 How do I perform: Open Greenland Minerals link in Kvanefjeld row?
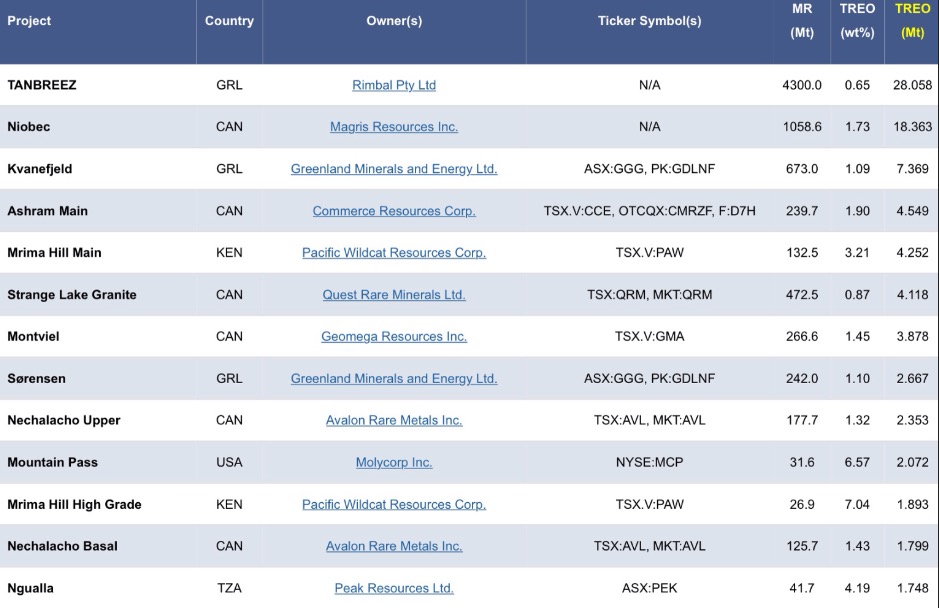click(x=394, y=169)
